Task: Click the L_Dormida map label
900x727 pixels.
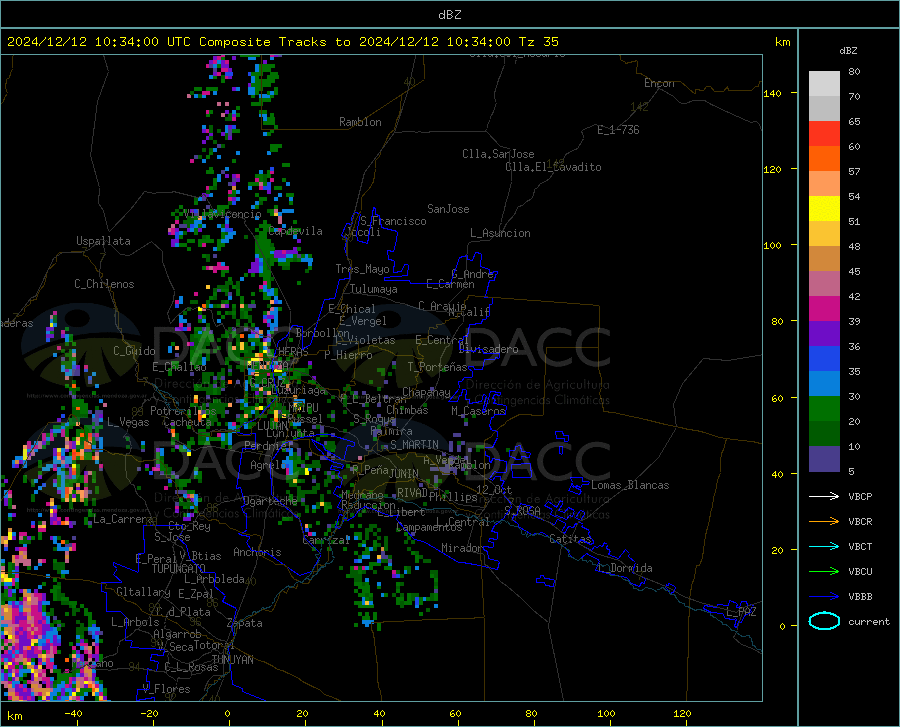Action: point(624,568)
